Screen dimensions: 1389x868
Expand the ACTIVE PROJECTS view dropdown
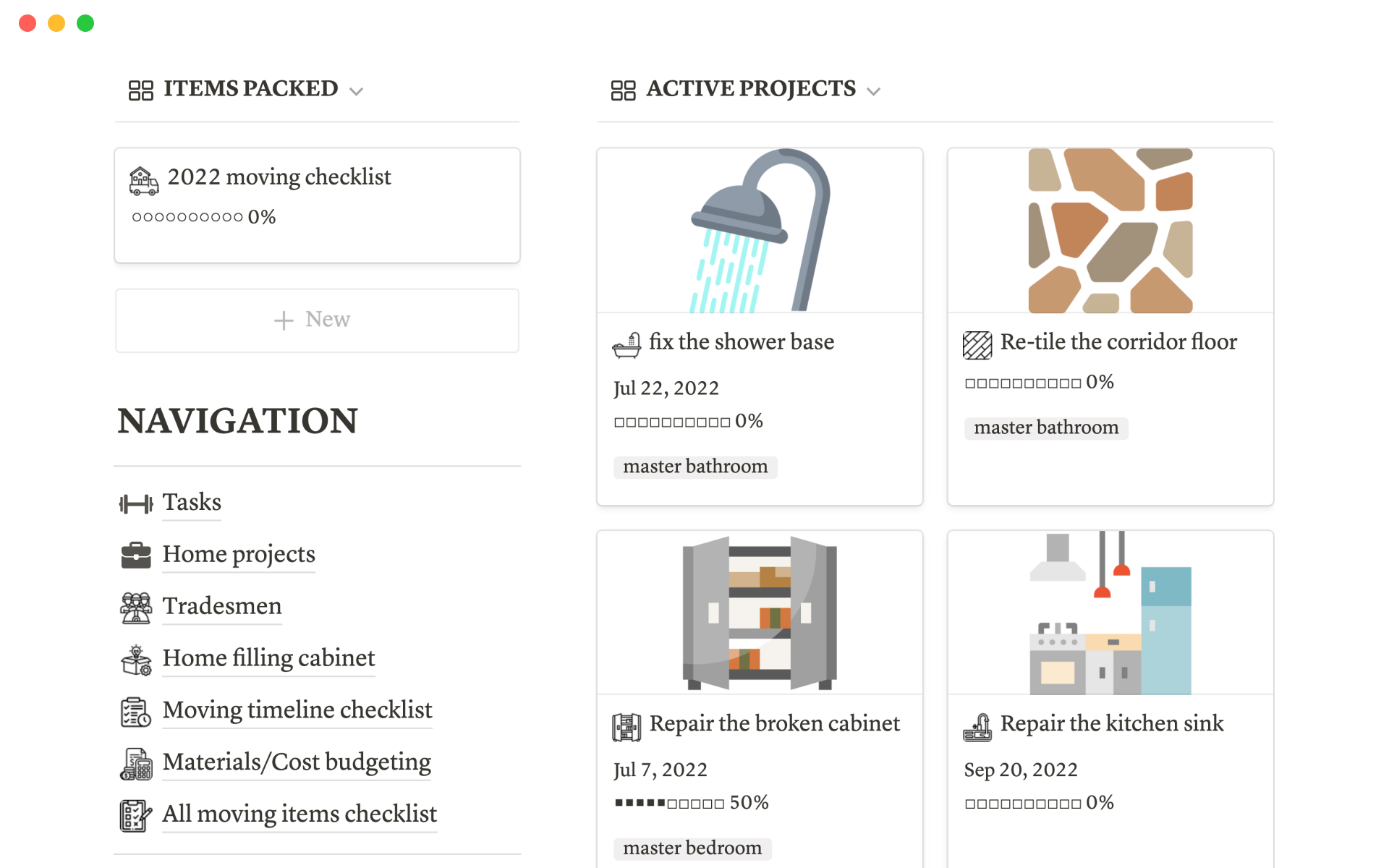point(873,91)
